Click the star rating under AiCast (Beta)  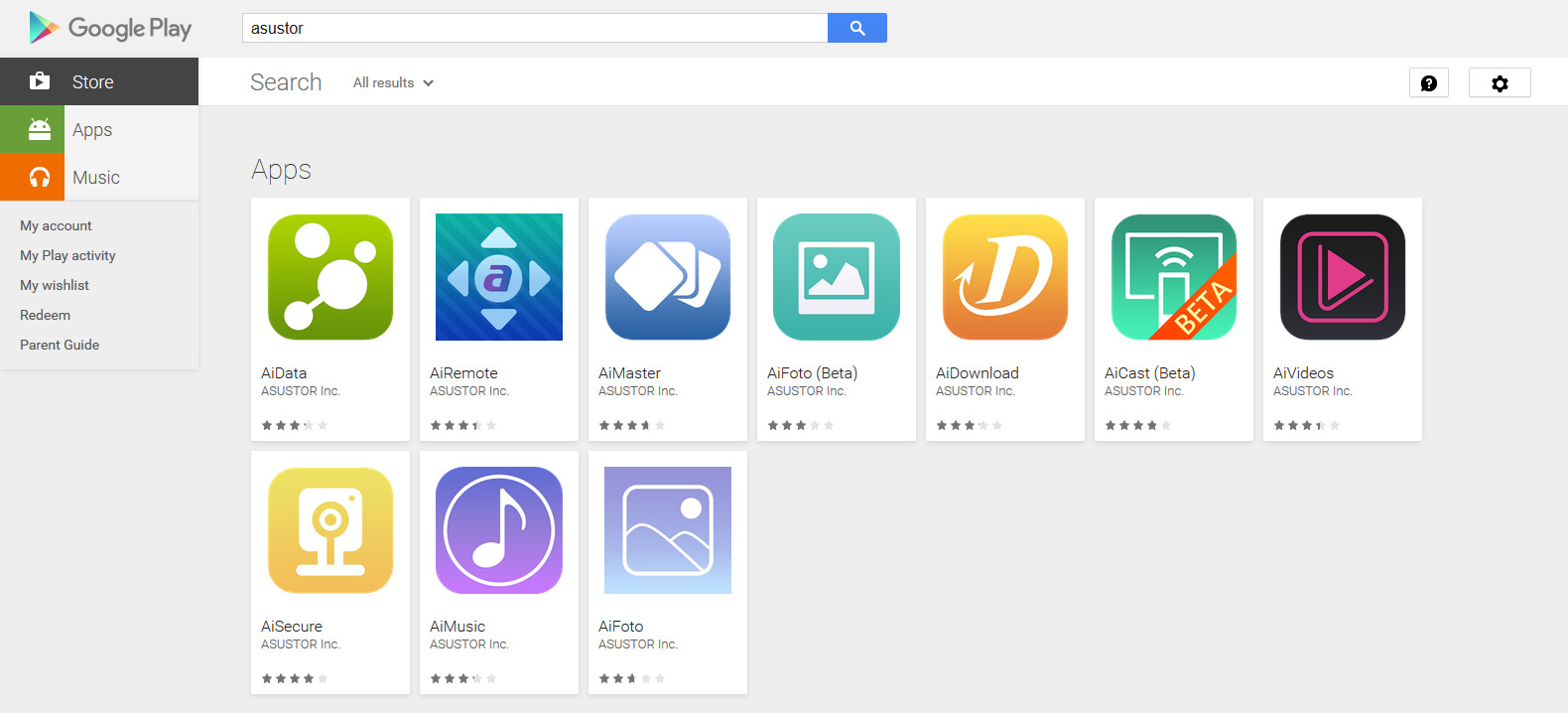pyautogui.click(x=1138, y=425)
